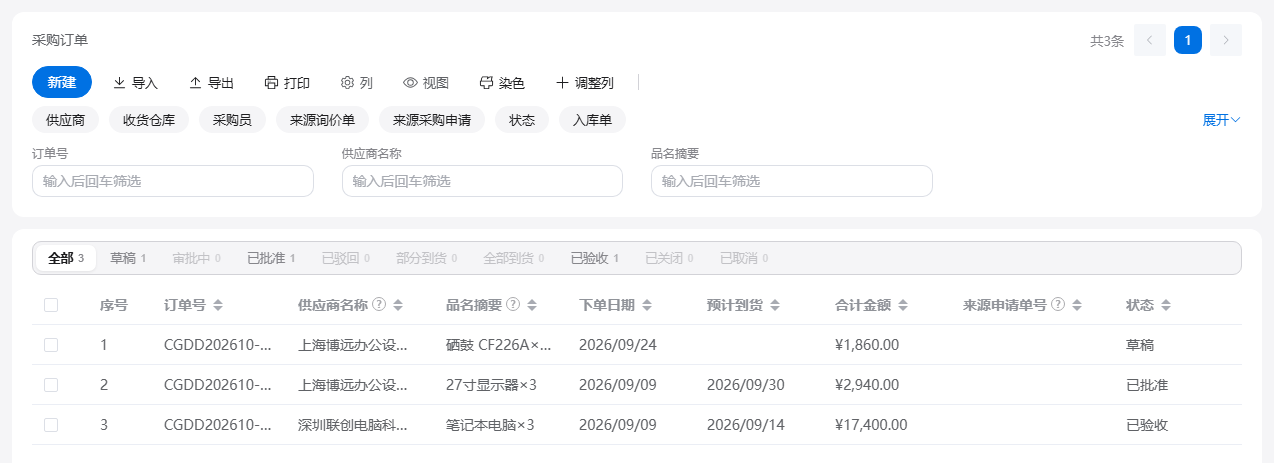The width and height of the screenshot is (1274, 463).
Task: Check the row 2 checkbox
Action: (51, 385)
